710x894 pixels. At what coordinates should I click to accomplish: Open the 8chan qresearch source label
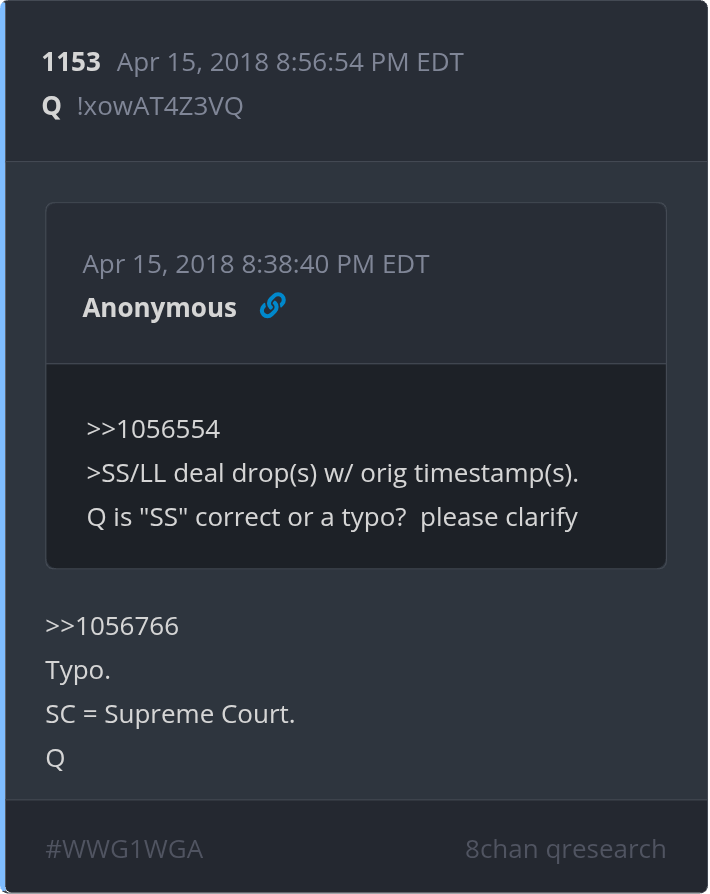(565, 849)
